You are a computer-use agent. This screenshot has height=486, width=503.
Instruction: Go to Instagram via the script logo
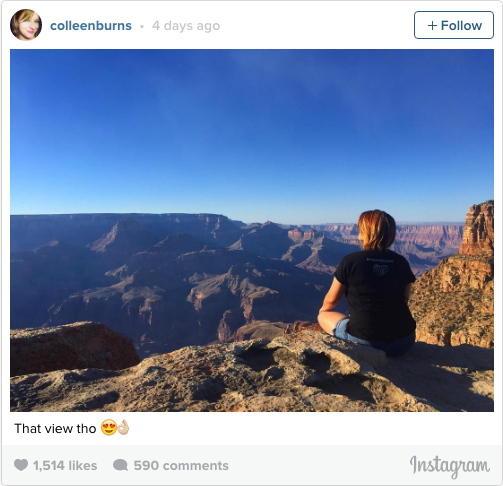pos(450,466)
